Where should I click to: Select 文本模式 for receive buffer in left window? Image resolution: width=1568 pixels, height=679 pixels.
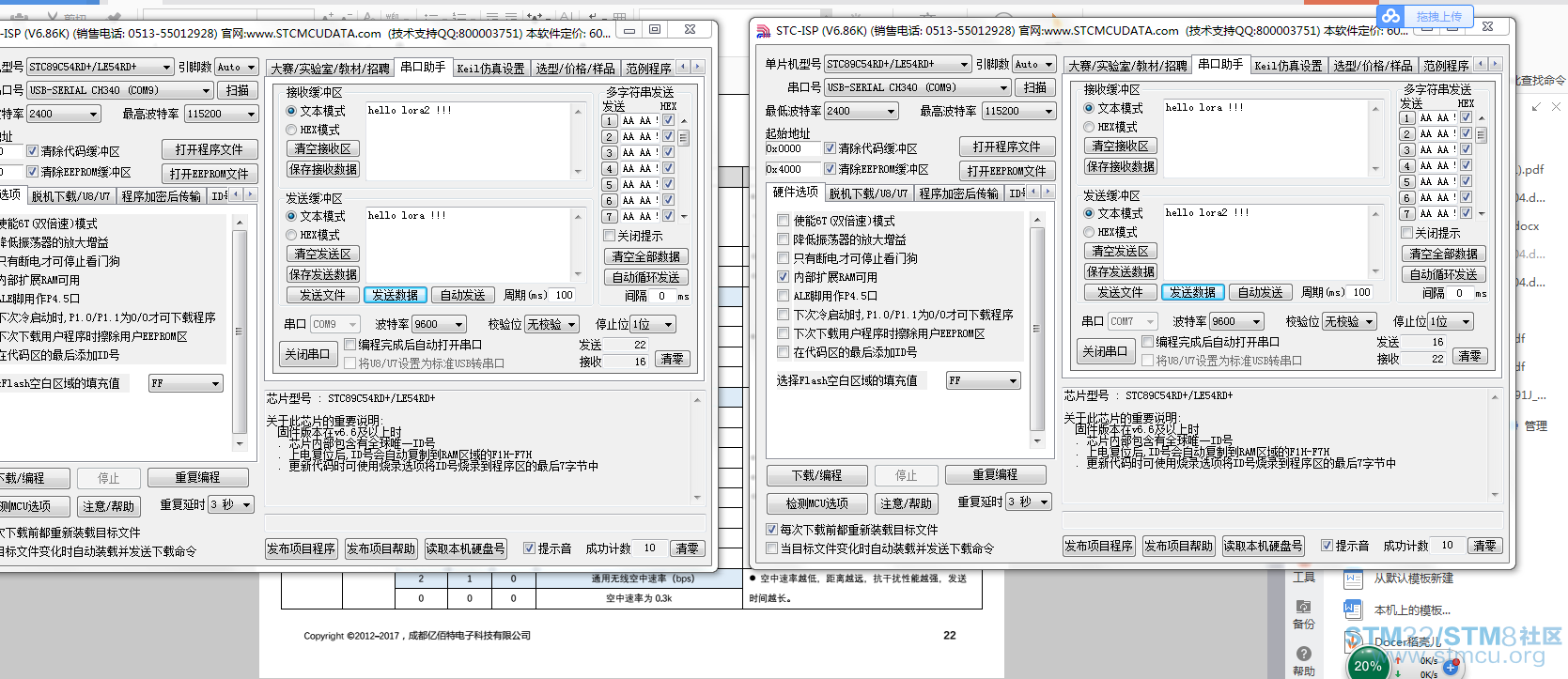click(x=291, y=111)
